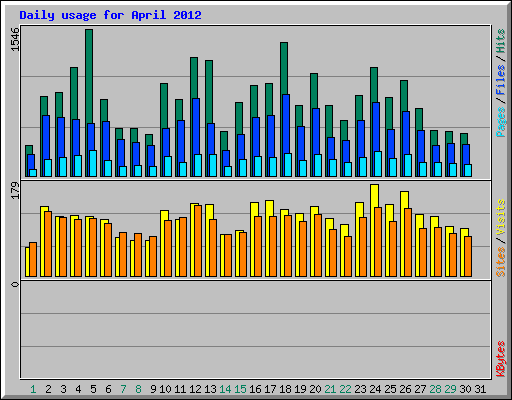Click day 22 on the x-axis

click(x=345, y=389)
